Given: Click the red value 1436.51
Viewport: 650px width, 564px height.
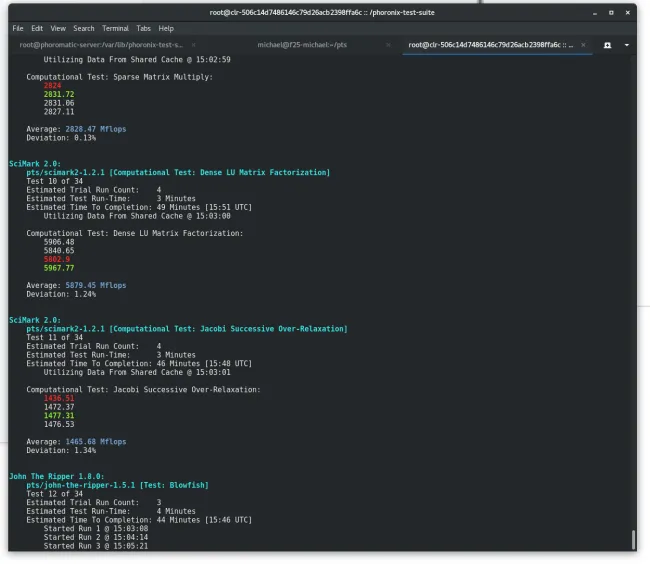Looking at the screenshot, I should [59, 398].
